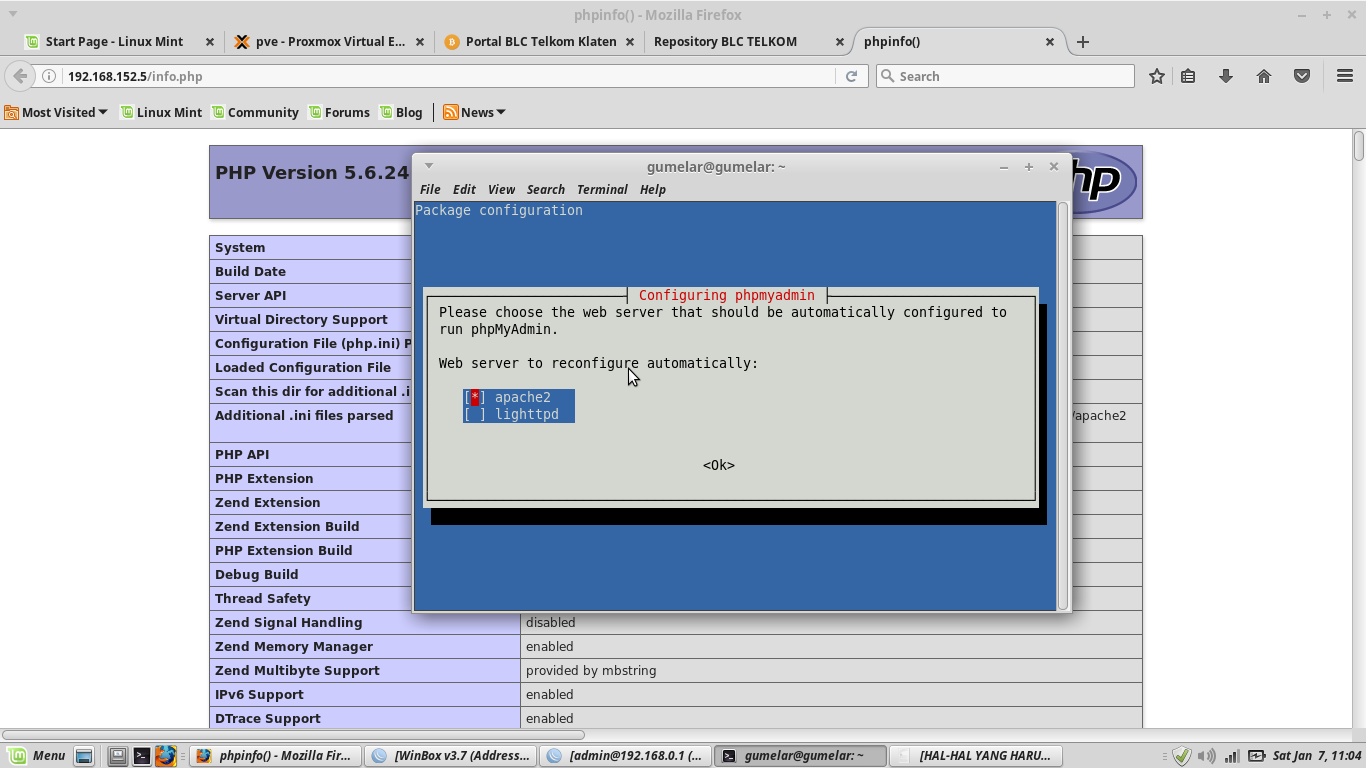Open the Linux Mint Menu
Viewport: 1366px width, 768px height.
(x=38, y=755)
